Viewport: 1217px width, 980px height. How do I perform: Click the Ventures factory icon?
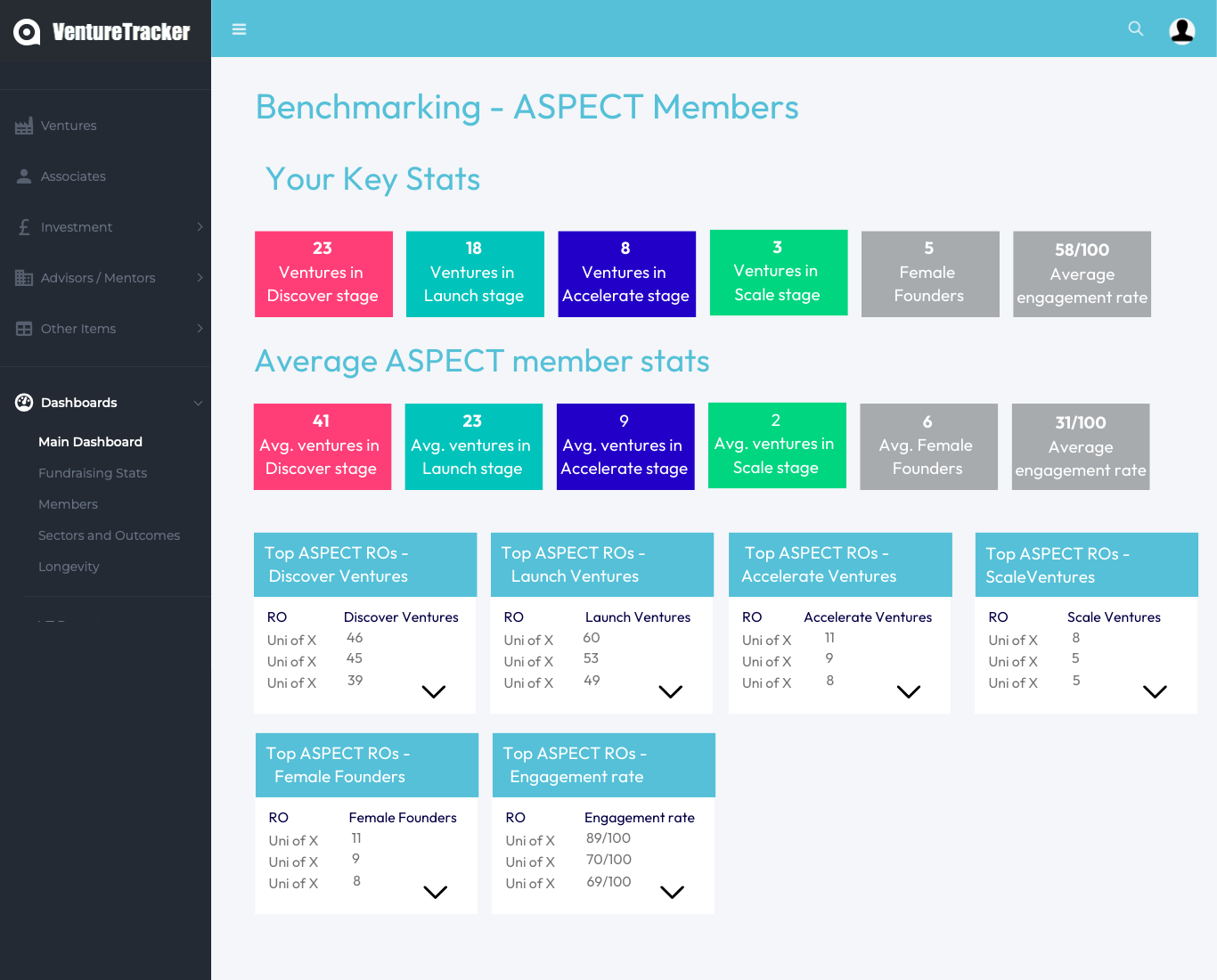pyautogui.click(x=24, y=127)
